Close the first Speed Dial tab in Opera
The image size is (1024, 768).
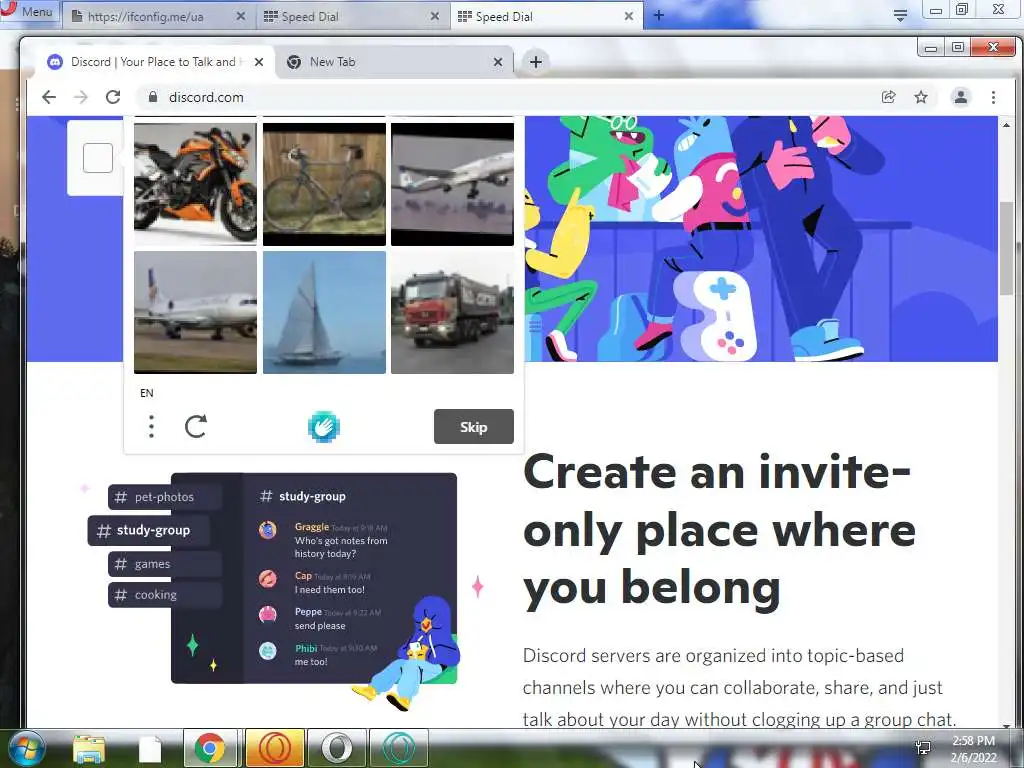tap(434, 16)
